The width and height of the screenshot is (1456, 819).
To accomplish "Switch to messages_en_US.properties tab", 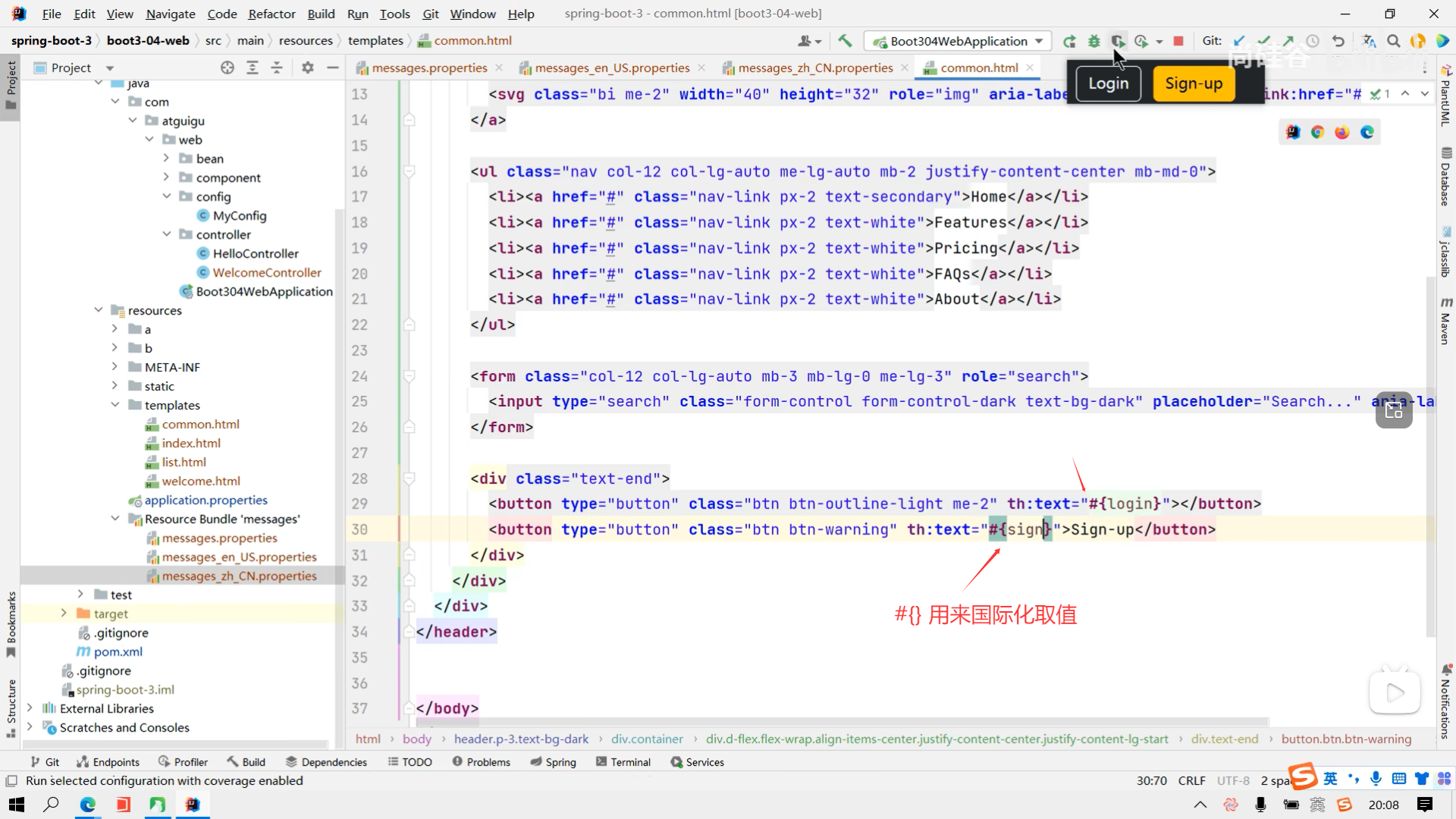I will coord(611,67).
